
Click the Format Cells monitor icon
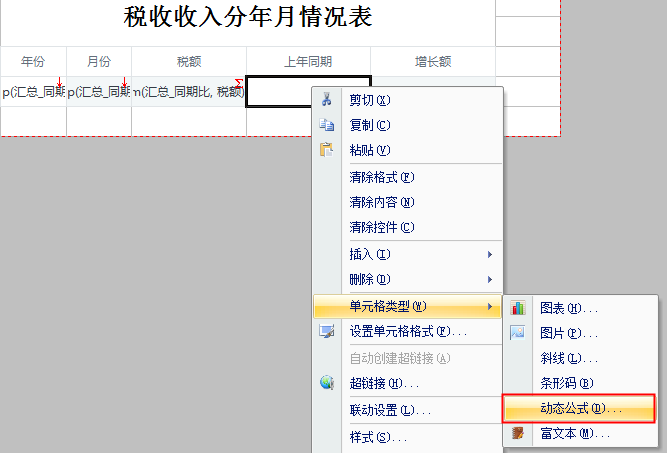pos(327,331)
